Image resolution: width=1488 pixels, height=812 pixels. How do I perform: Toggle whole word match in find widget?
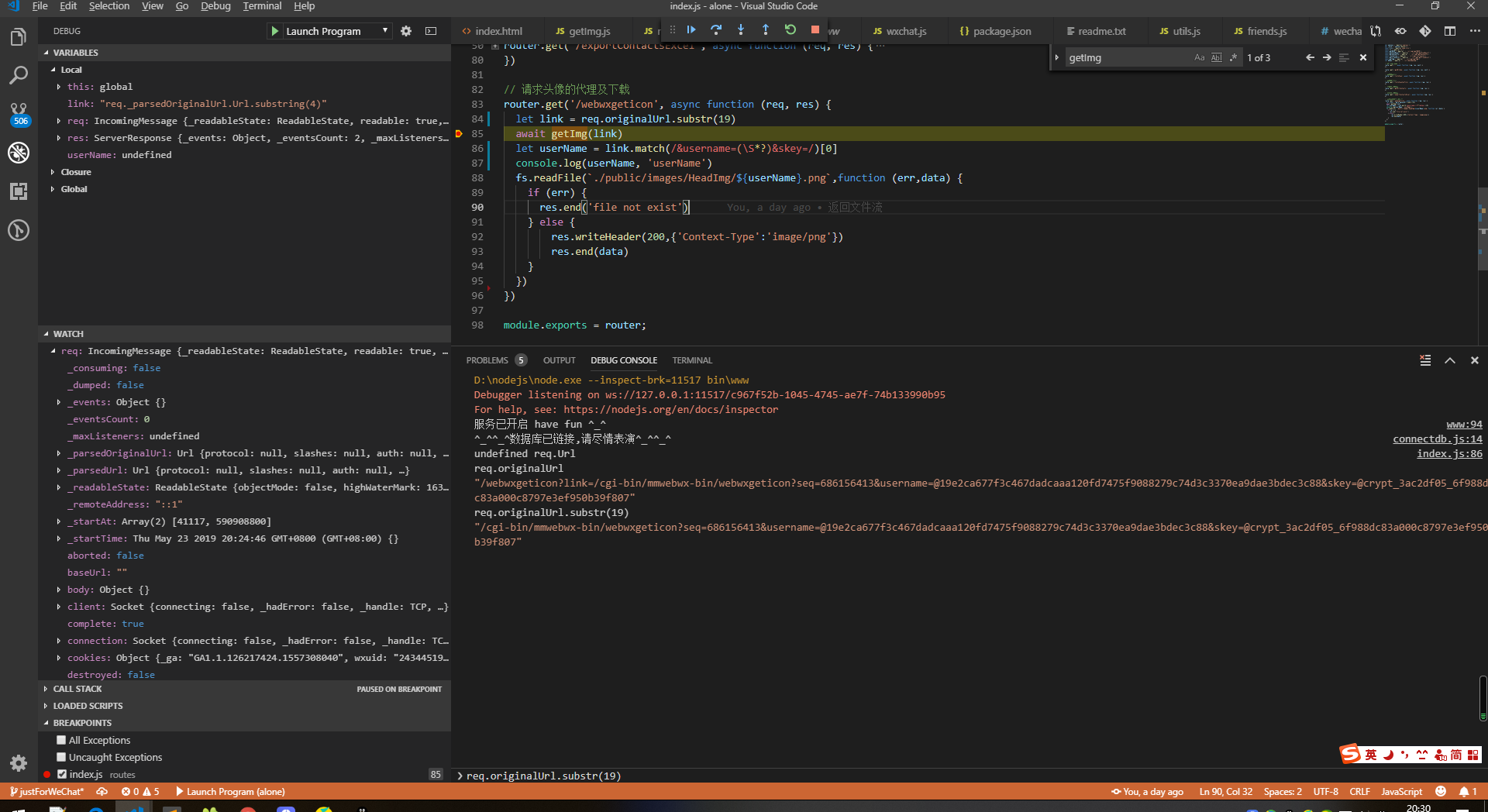click(x=1217, y=57)
